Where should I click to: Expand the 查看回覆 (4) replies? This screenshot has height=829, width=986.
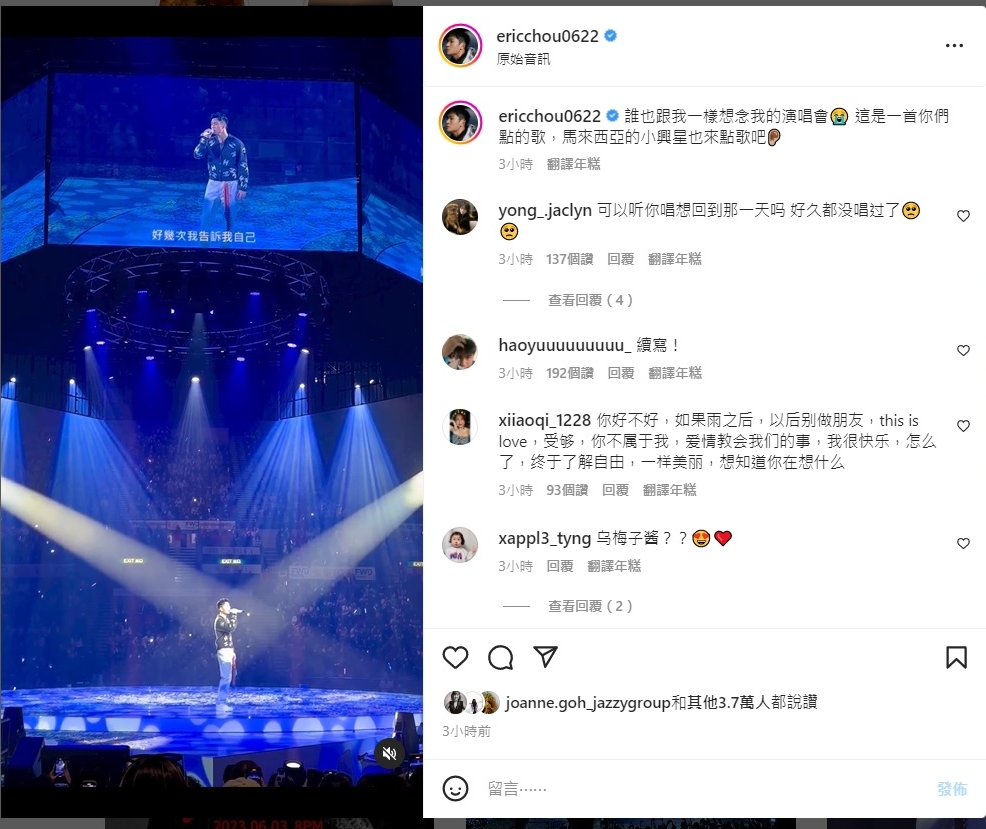[590, 300]
